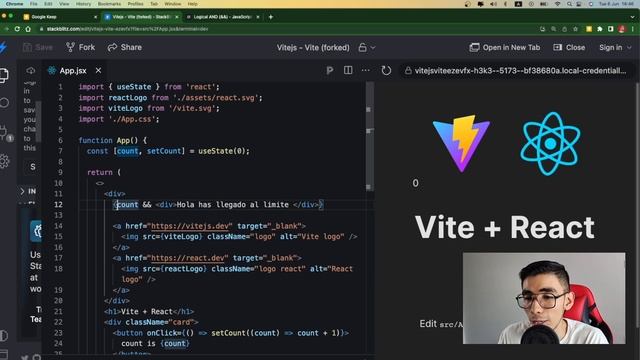Open the History menu in the menu bar
This screenshot has width=640, height=360.
tap(83, 4)
